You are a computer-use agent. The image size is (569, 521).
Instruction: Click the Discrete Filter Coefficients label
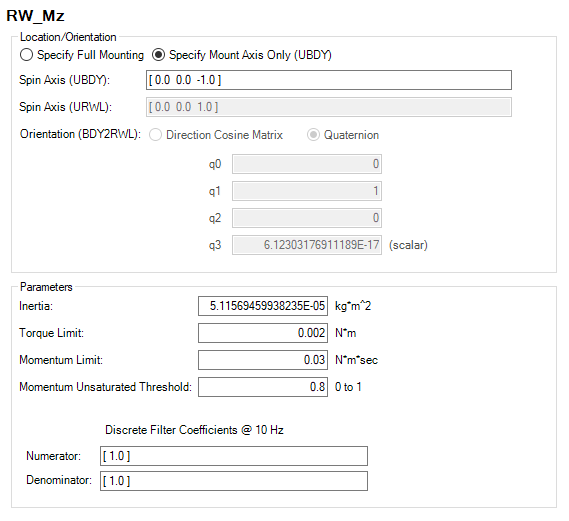tap(194, 430)
